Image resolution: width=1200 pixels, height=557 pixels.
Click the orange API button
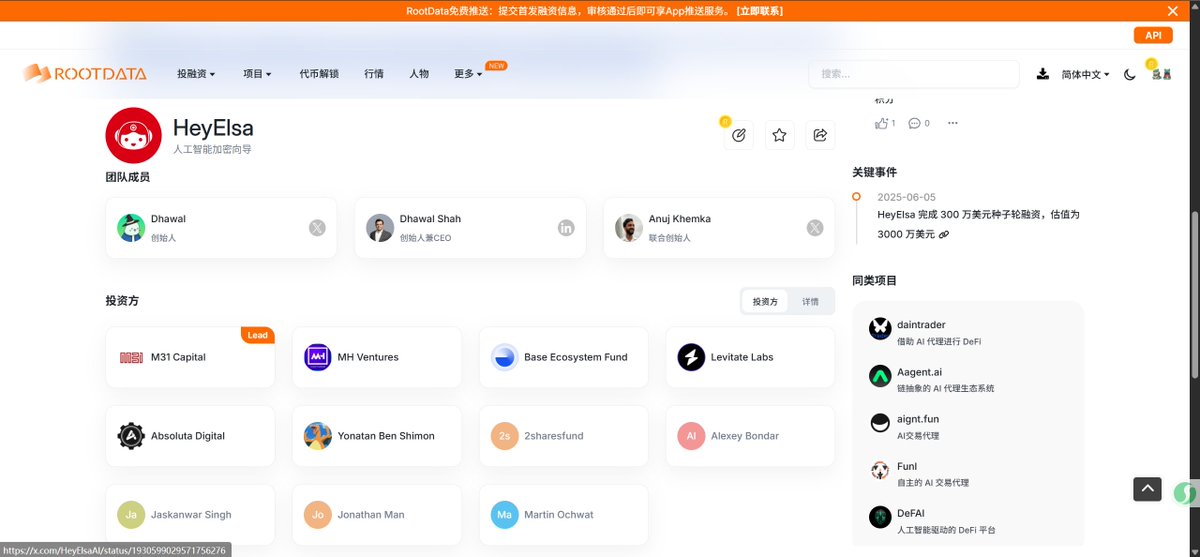point(1153,35)
